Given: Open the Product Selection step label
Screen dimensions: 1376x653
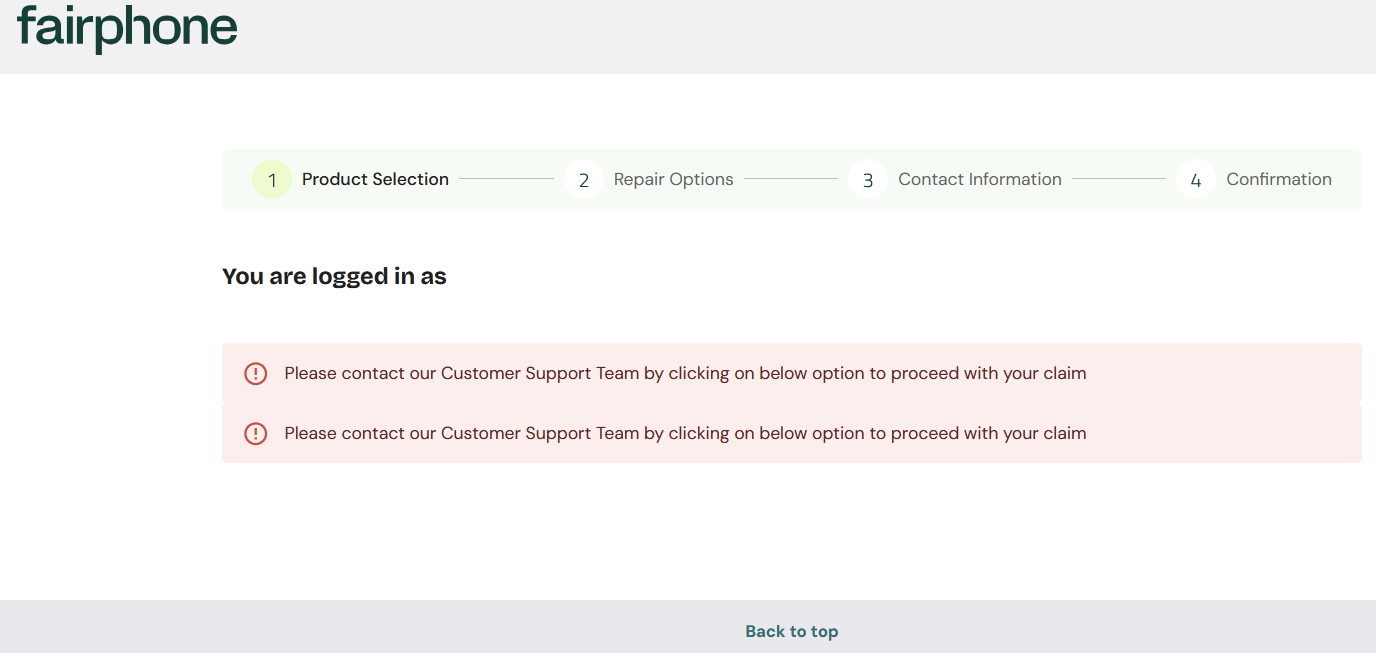Looking at the screenshot, I should pos(375,180).
